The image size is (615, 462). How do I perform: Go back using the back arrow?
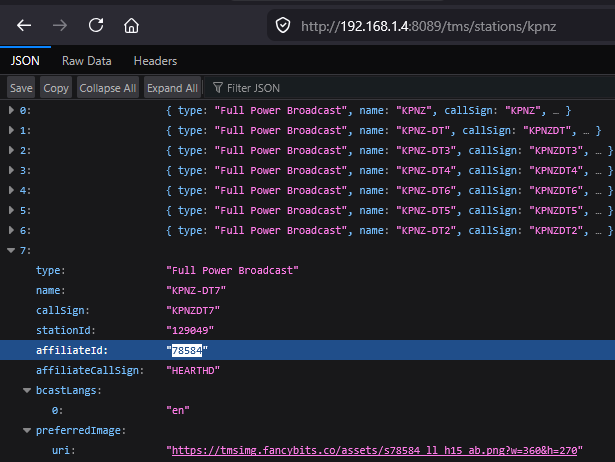tap(24, 26)
